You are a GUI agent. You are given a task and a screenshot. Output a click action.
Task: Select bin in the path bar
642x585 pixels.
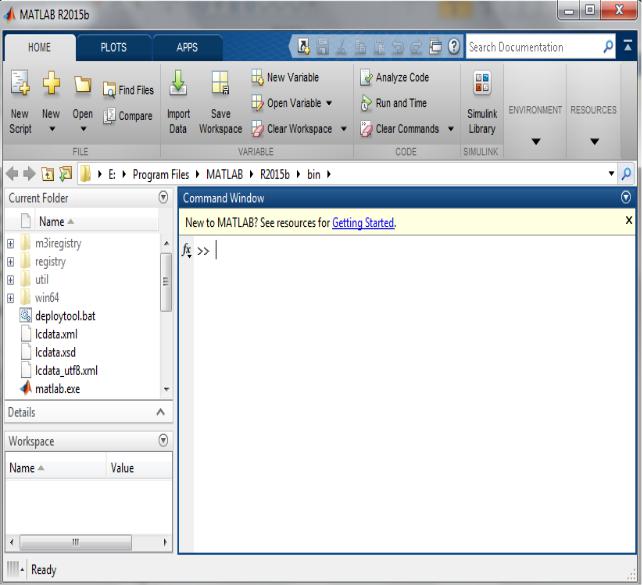click(314, 174)
